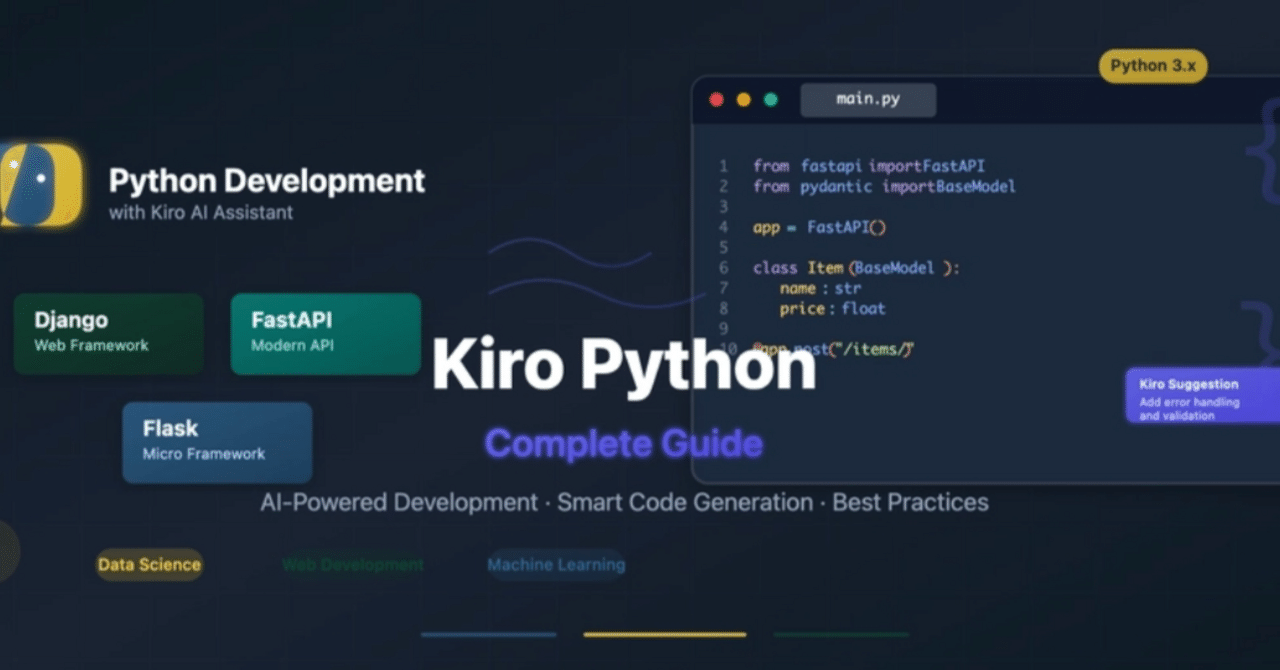Select the FastAPI Modern API card
The width and height of the screenshot is (1280, 670).
pos(325,334)
